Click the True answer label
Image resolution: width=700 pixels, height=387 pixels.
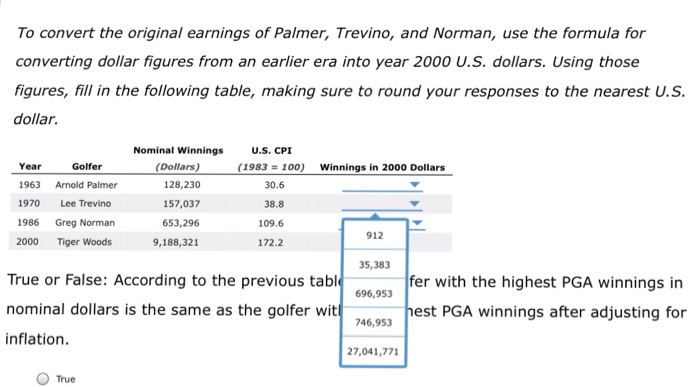(x=66, y=379)
